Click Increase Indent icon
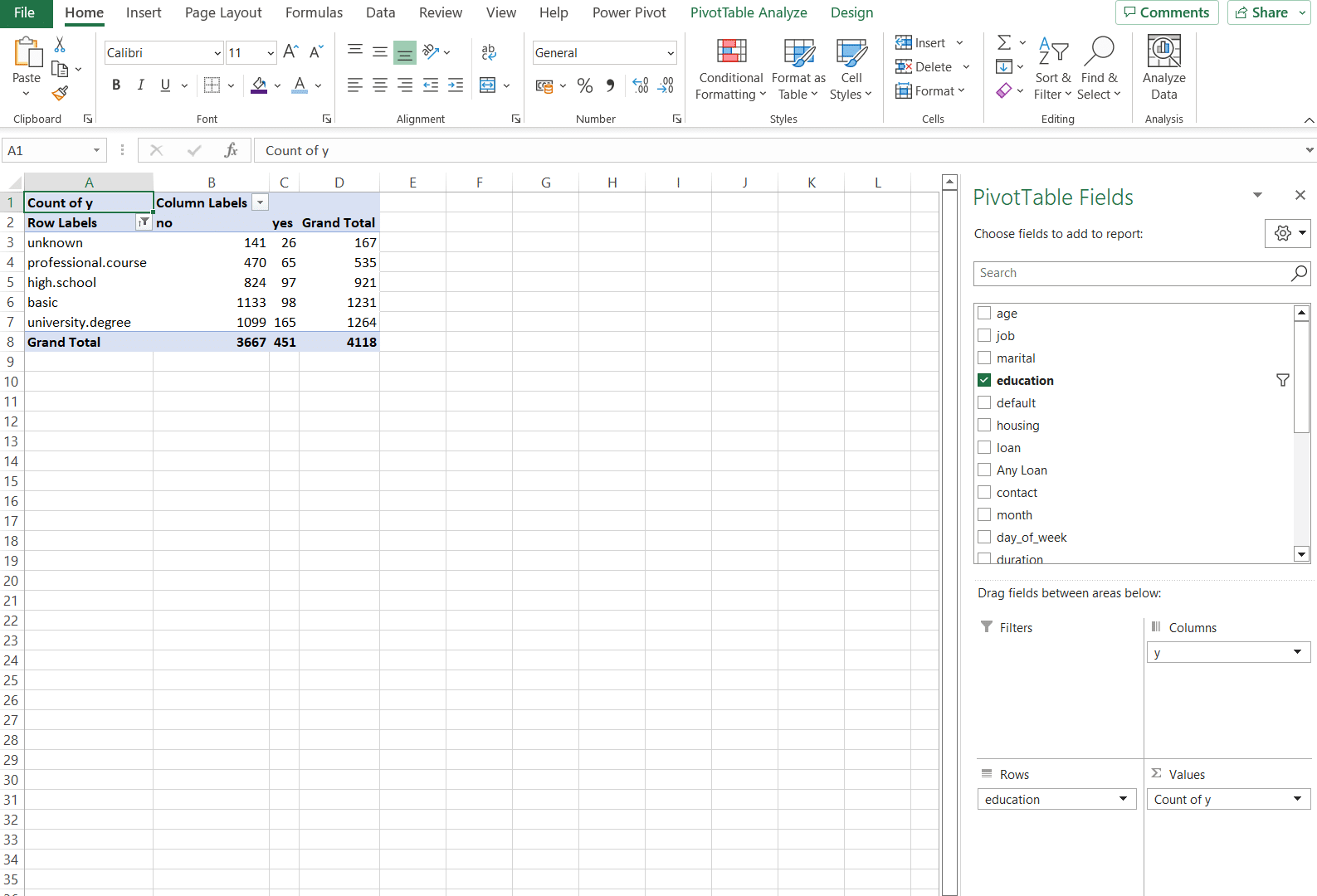The height and width of the screenshot is (896, 1317). point(456,85)
